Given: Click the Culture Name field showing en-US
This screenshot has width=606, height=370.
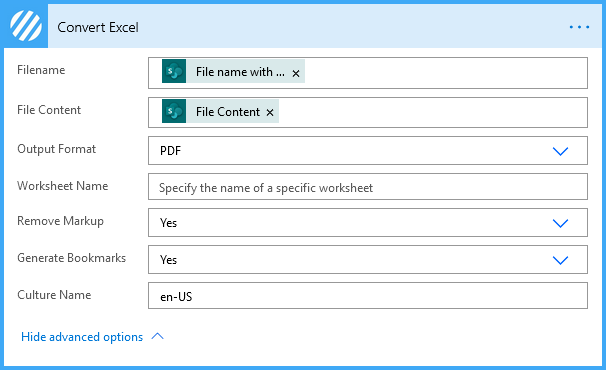Looking at the screenshot, I should (368, 296).
